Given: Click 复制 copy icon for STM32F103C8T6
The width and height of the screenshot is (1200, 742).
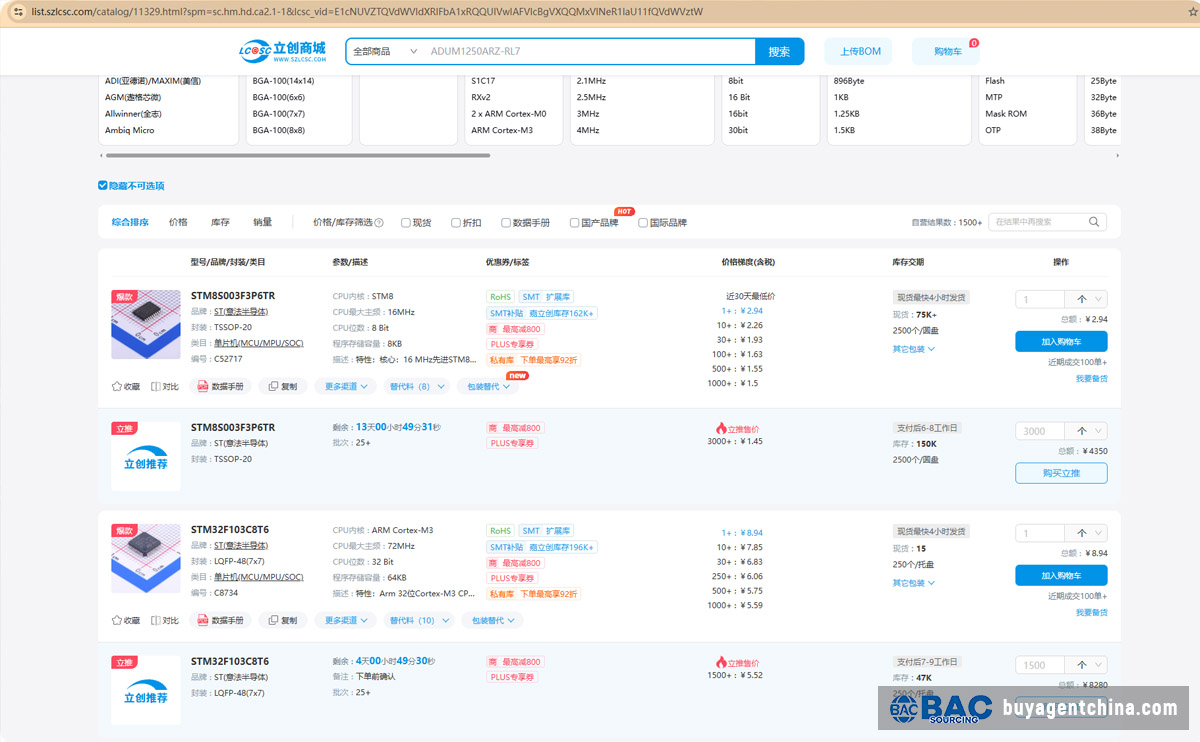Looking at the screenshot, I should (x=282, y=620).
